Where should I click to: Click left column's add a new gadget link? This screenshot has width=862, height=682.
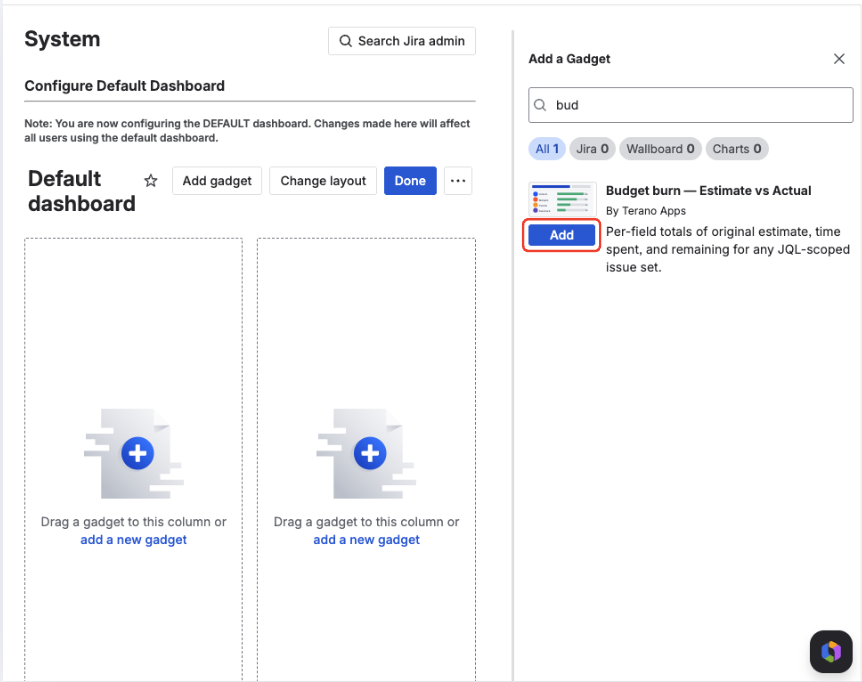pos(134,540)
